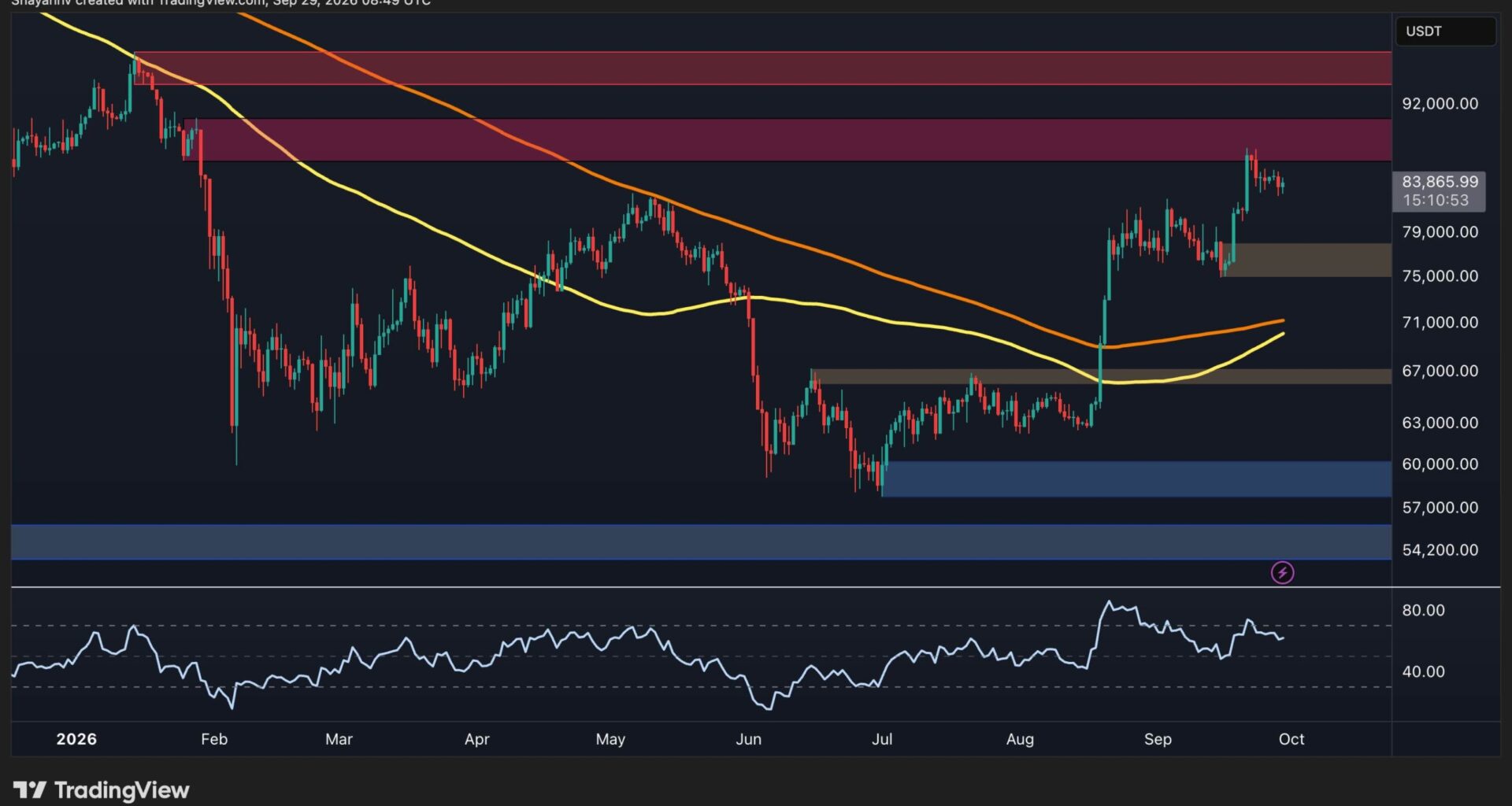Select the 92,000.00 price axis label
1512x806 pixels.
[x=1440, y=104]
